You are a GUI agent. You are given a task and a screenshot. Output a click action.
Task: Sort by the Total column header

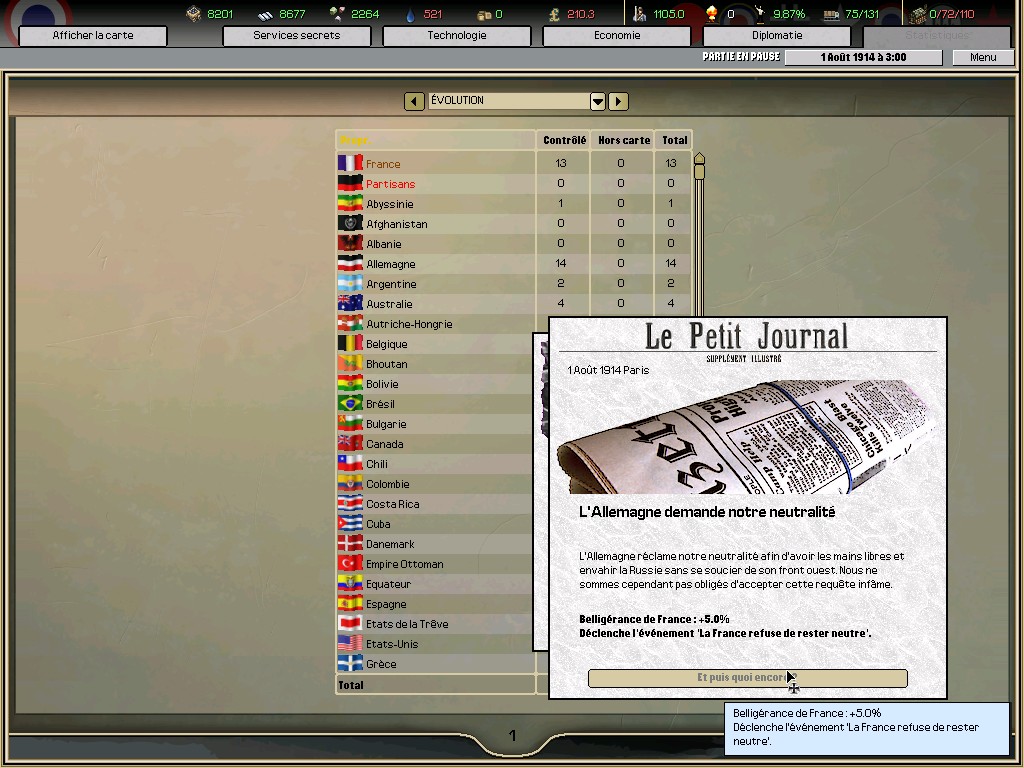pos(675,140)
